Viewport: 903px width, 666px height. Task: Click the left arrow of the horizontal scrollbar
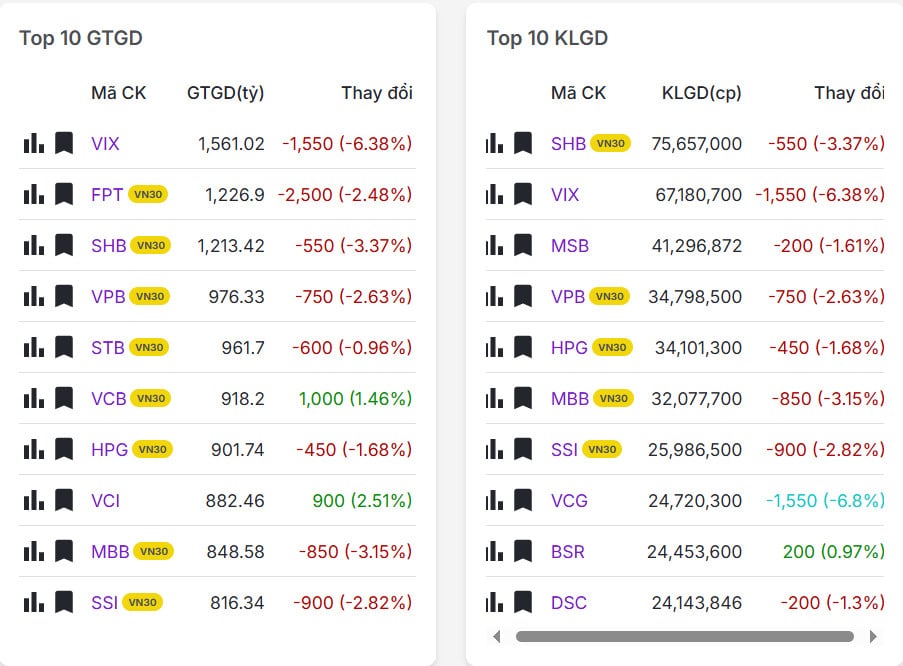tap(497, 636)
